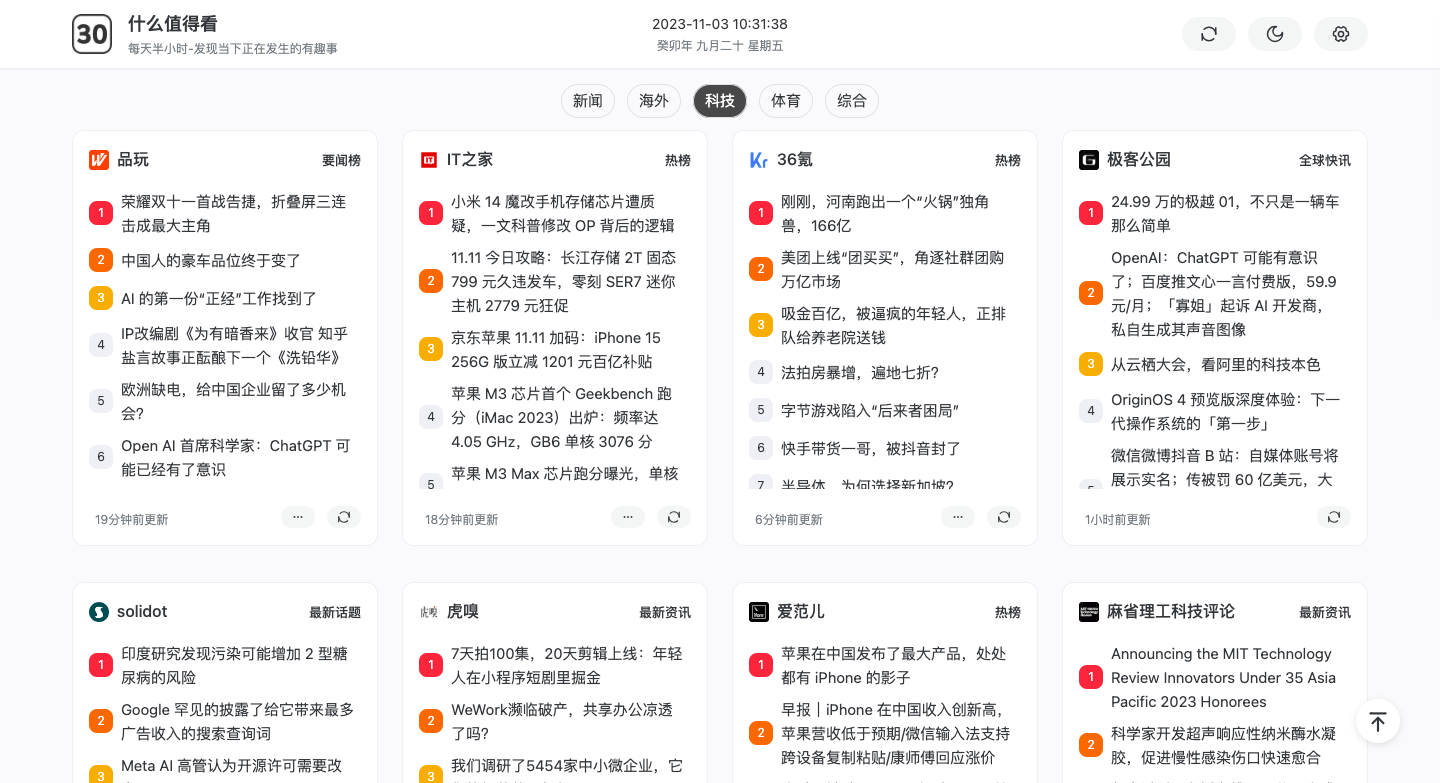Click the solidot source logo icon
Image resolution: width=1440 pixels, height=783 pixels.
point(99,611)
